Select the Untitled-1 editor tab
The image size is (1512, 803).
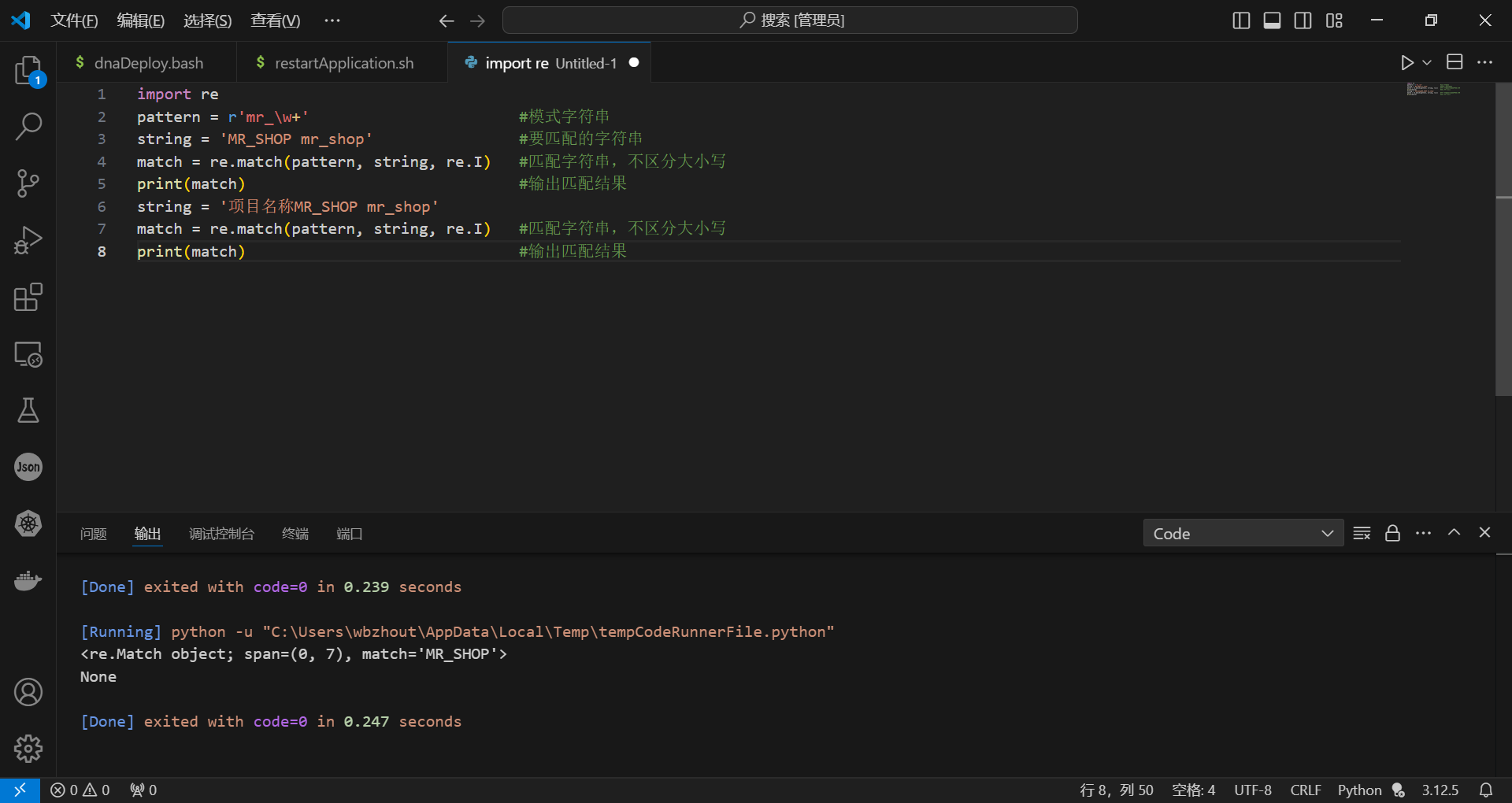click(x=550, y=63)
